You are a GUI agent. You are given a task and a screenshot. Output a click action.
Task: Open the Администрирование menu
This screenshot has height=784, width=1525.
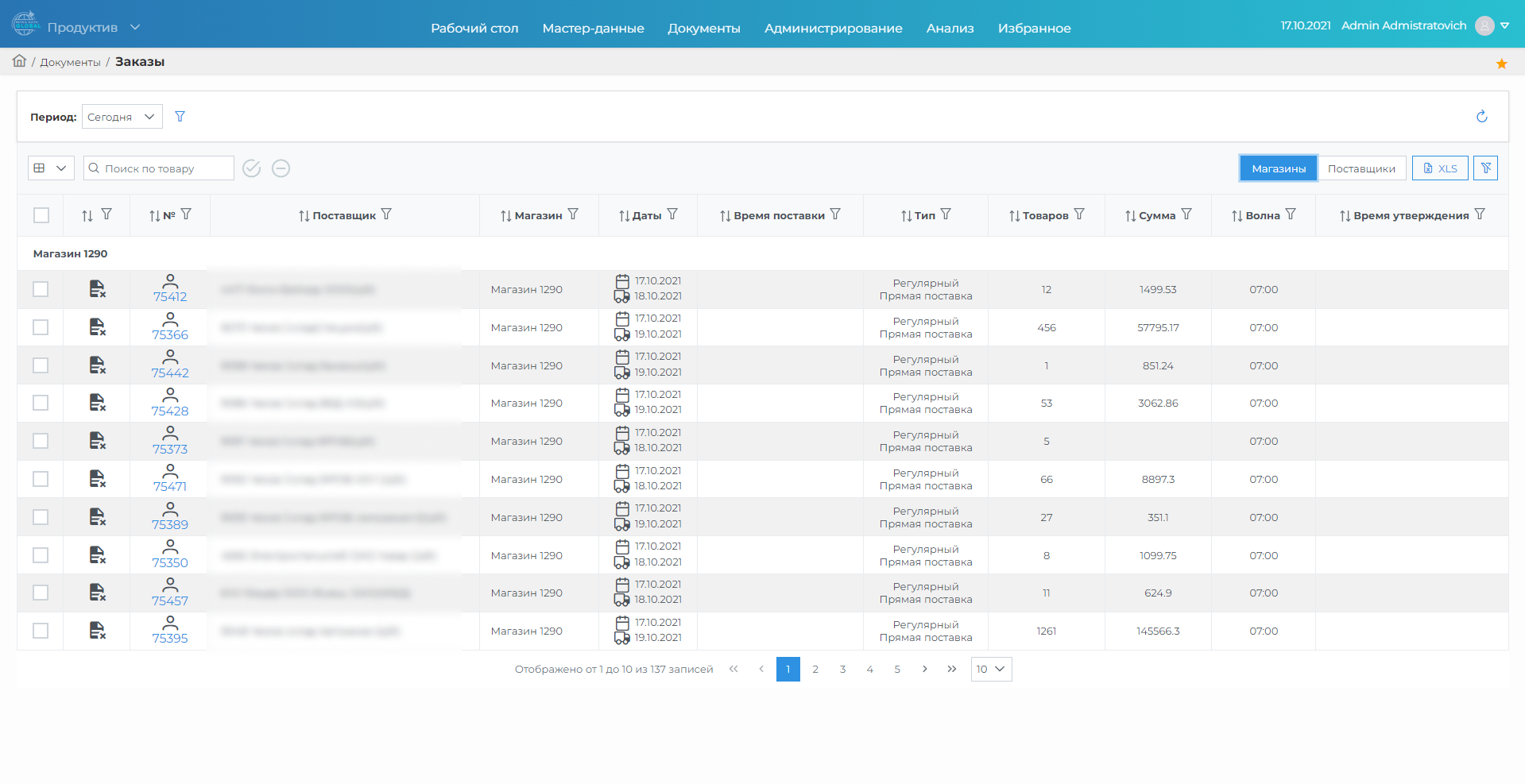[833, 28]
